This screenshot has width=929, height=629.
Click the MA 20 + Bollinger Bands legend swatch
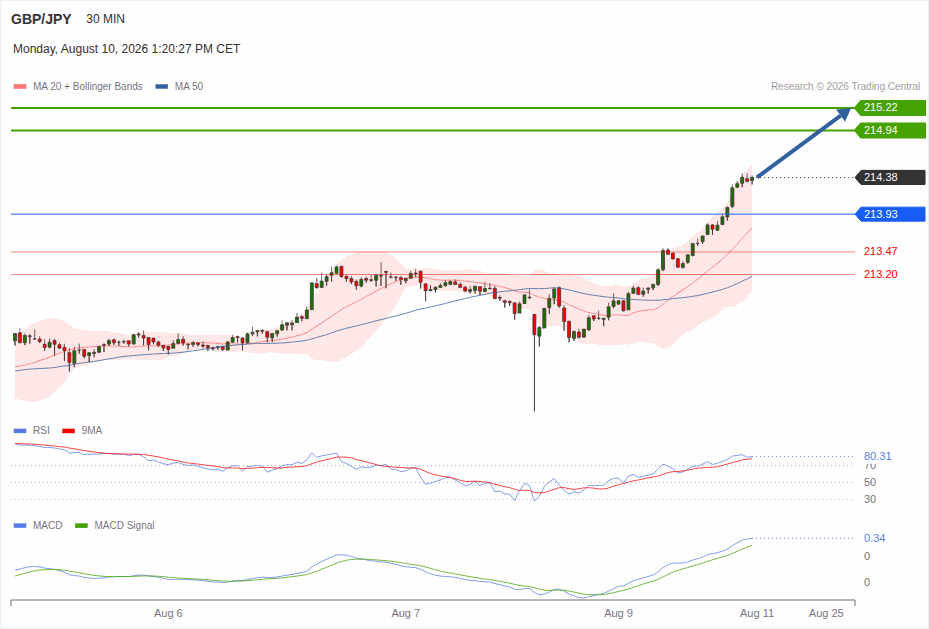pyautogui.click(x=20, y=86)
